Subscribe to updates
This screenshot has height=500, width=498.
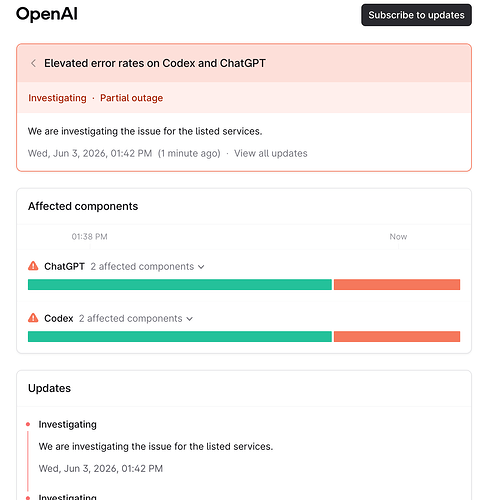pyautogui.click(x=416, y=15)
